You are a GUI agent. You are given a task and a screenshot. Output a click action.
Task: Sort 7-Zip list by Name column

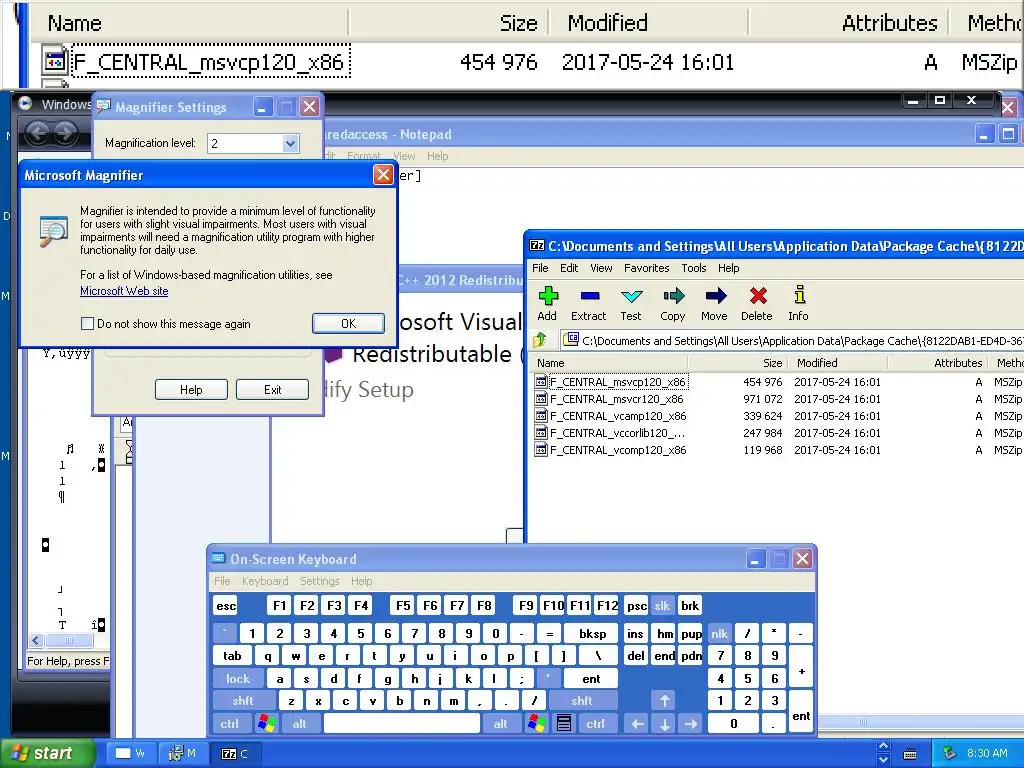tap(611, 363)
